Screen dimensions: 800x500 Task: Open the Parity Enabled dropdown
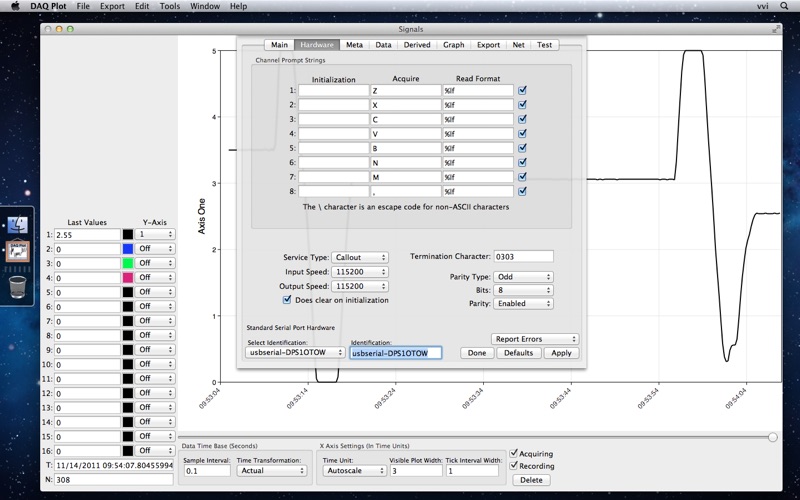(x=523, y=303)
